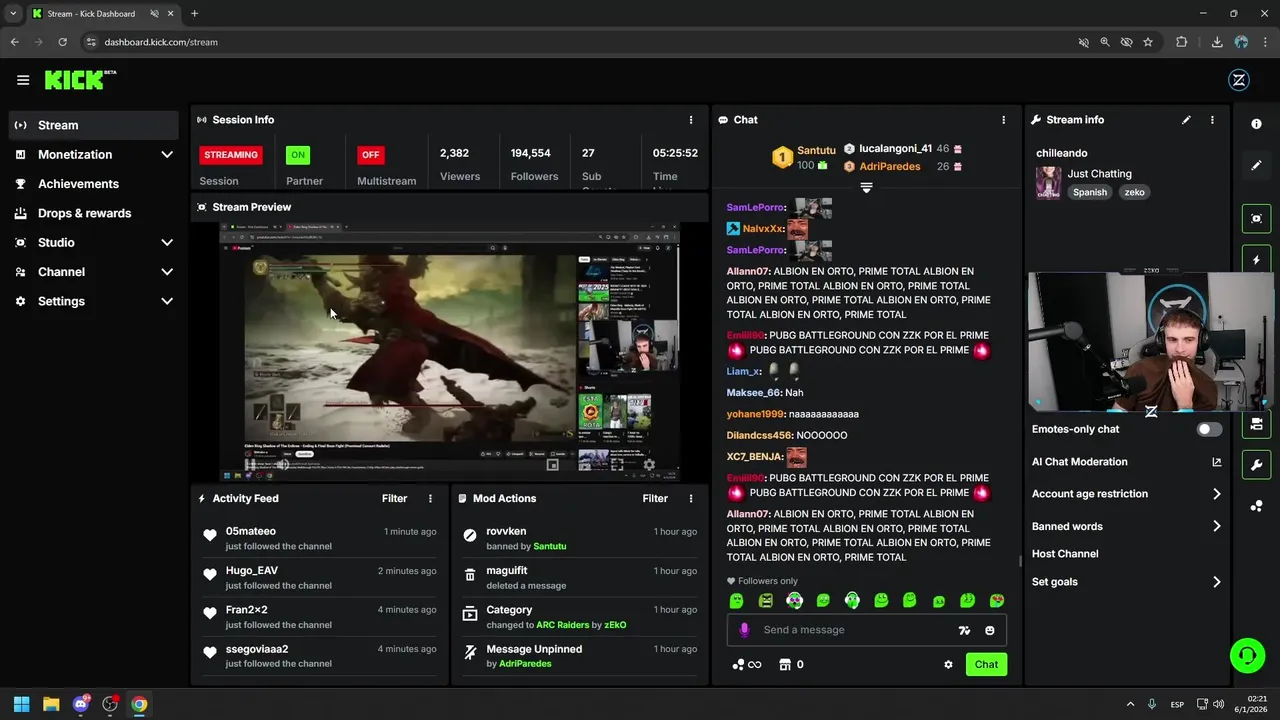The width and height of the screenshot is (1280, 720).
Task: Click the Kick logo
Action: pyautogui.click(x=80, y=80)
